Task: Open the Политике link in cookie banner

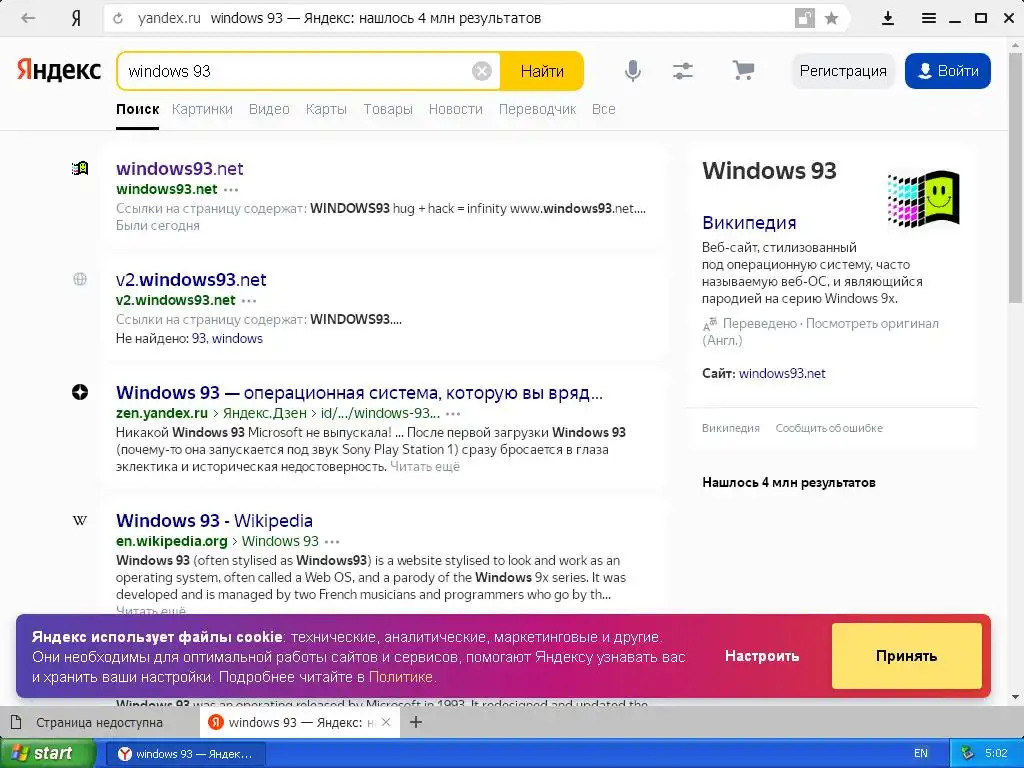Action: pos(400,677)
